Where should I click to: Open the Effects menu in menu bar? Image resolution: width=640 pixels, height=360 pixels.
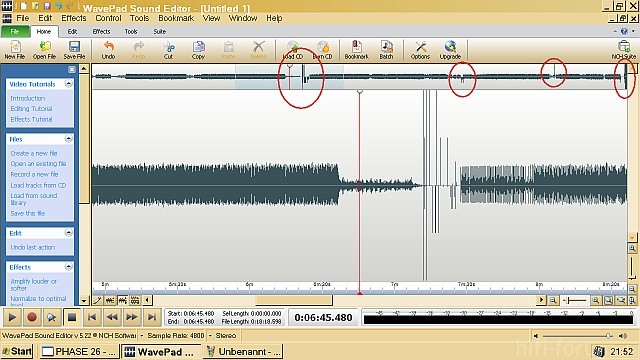click(74, 18)
